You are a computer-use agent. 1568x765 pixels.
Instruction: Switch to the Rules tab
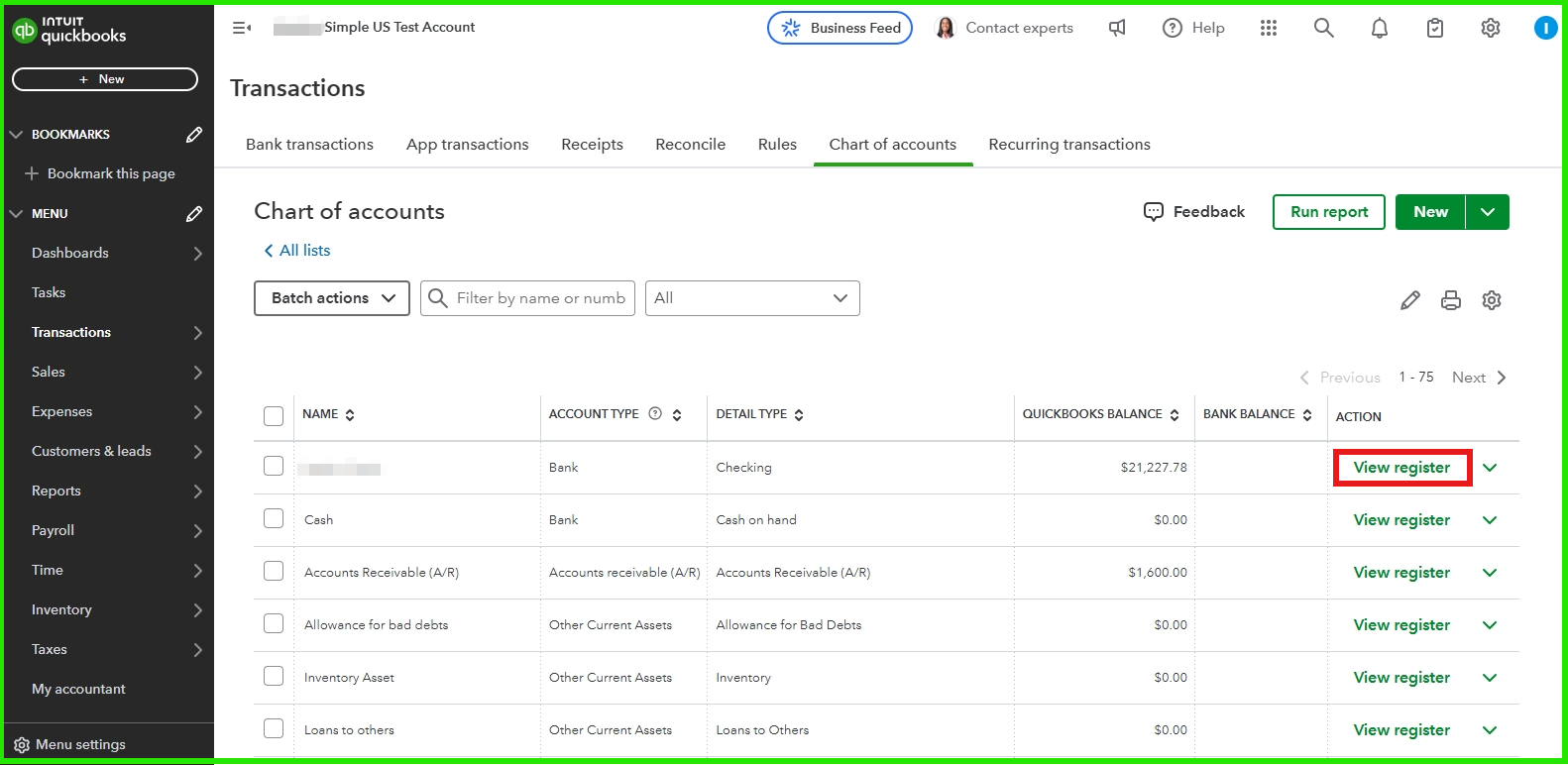[777, 145]
